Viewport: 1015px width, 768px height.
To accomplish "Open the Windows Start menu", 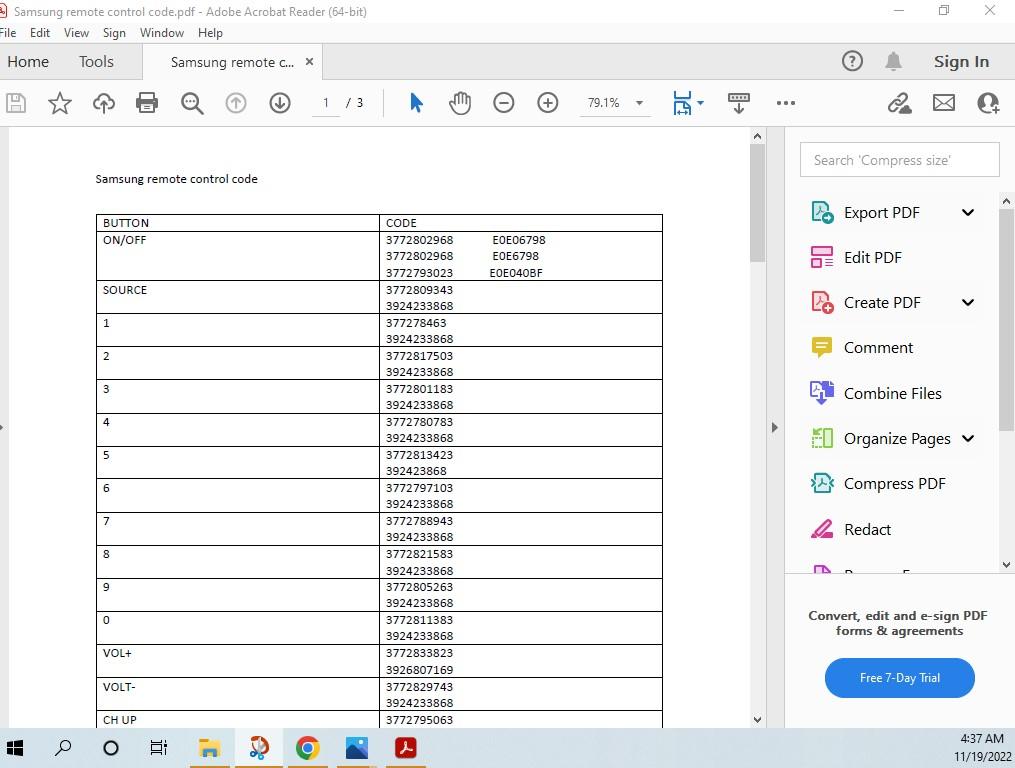I will [x=14, y=748].
